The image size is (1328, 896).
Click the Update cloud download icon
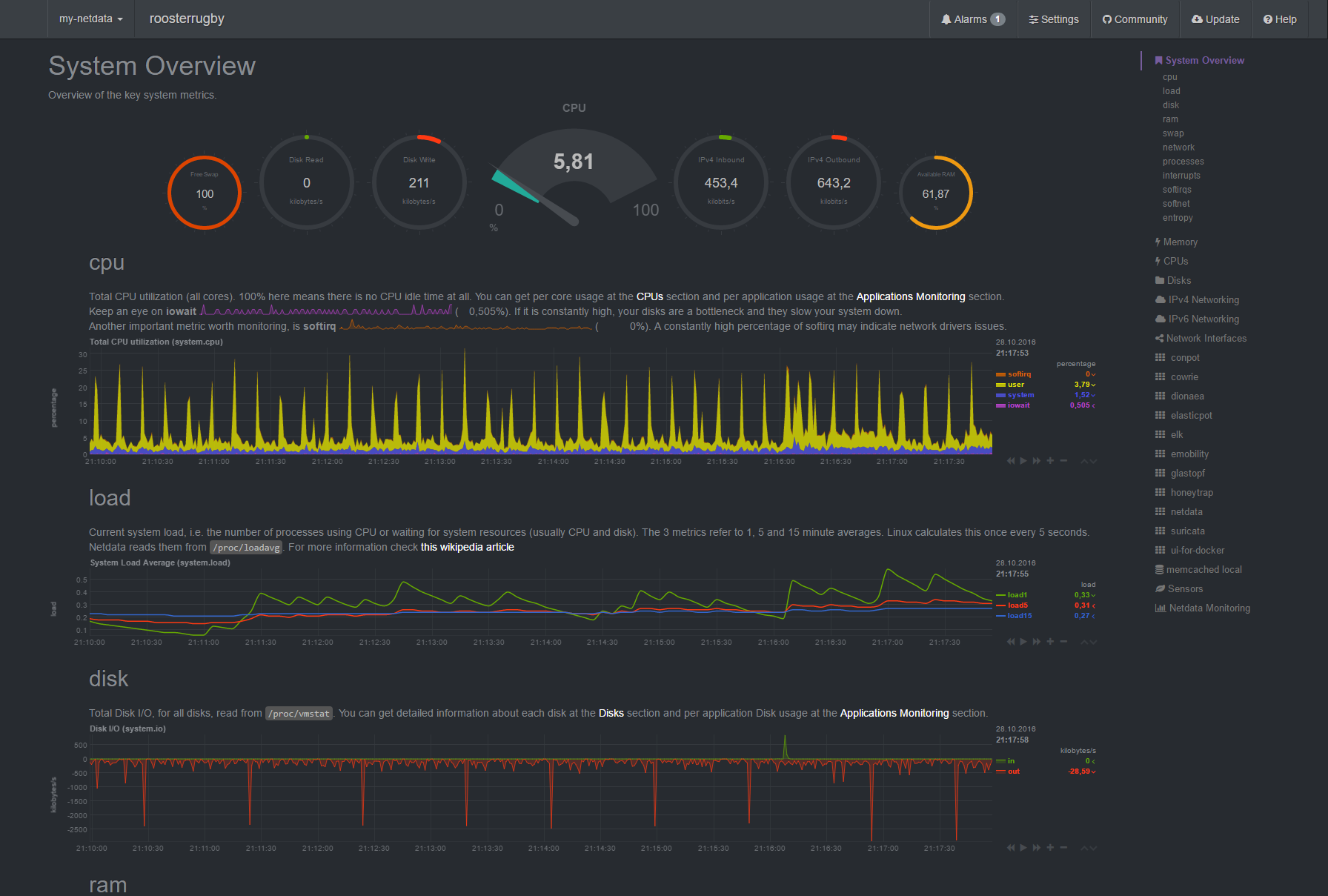[1197, 19]
